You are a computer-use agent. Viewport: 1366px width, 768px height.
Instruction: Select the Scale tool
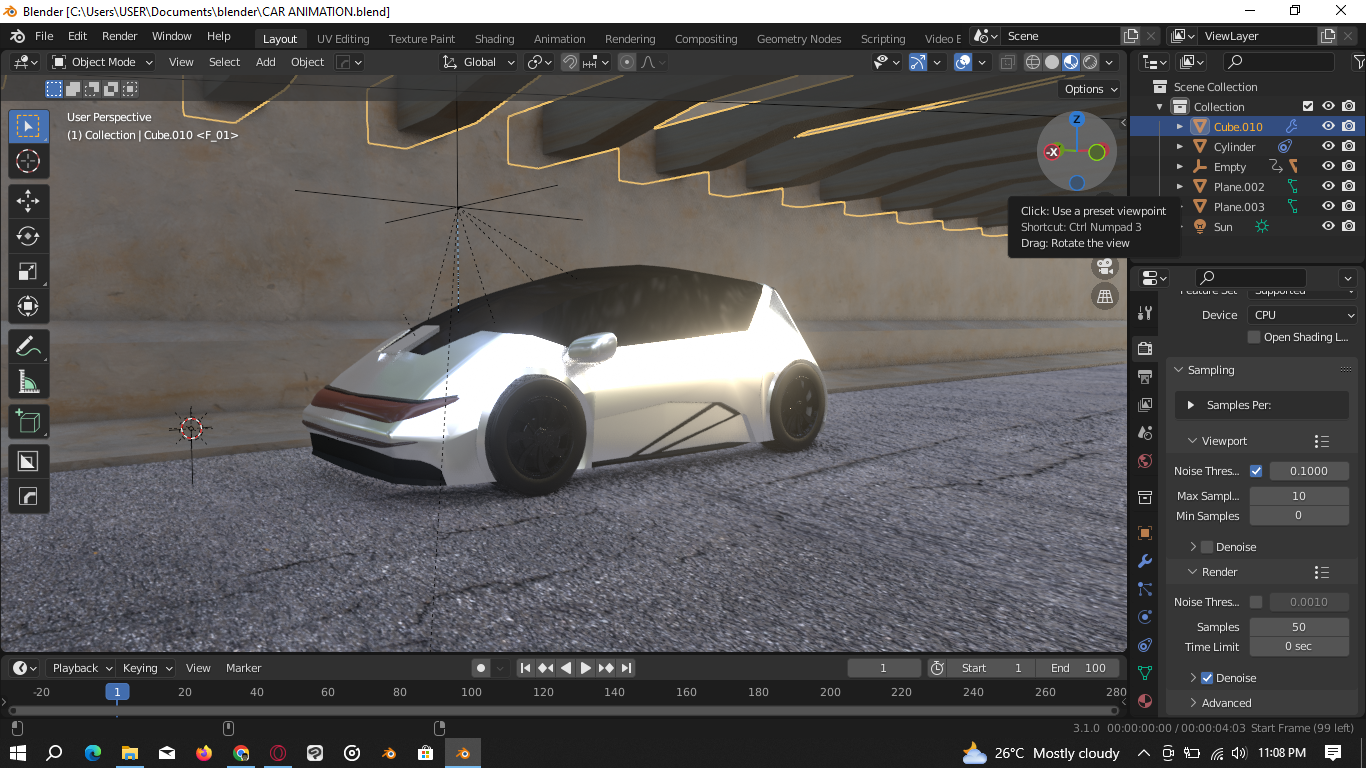[x=28, y=271]
